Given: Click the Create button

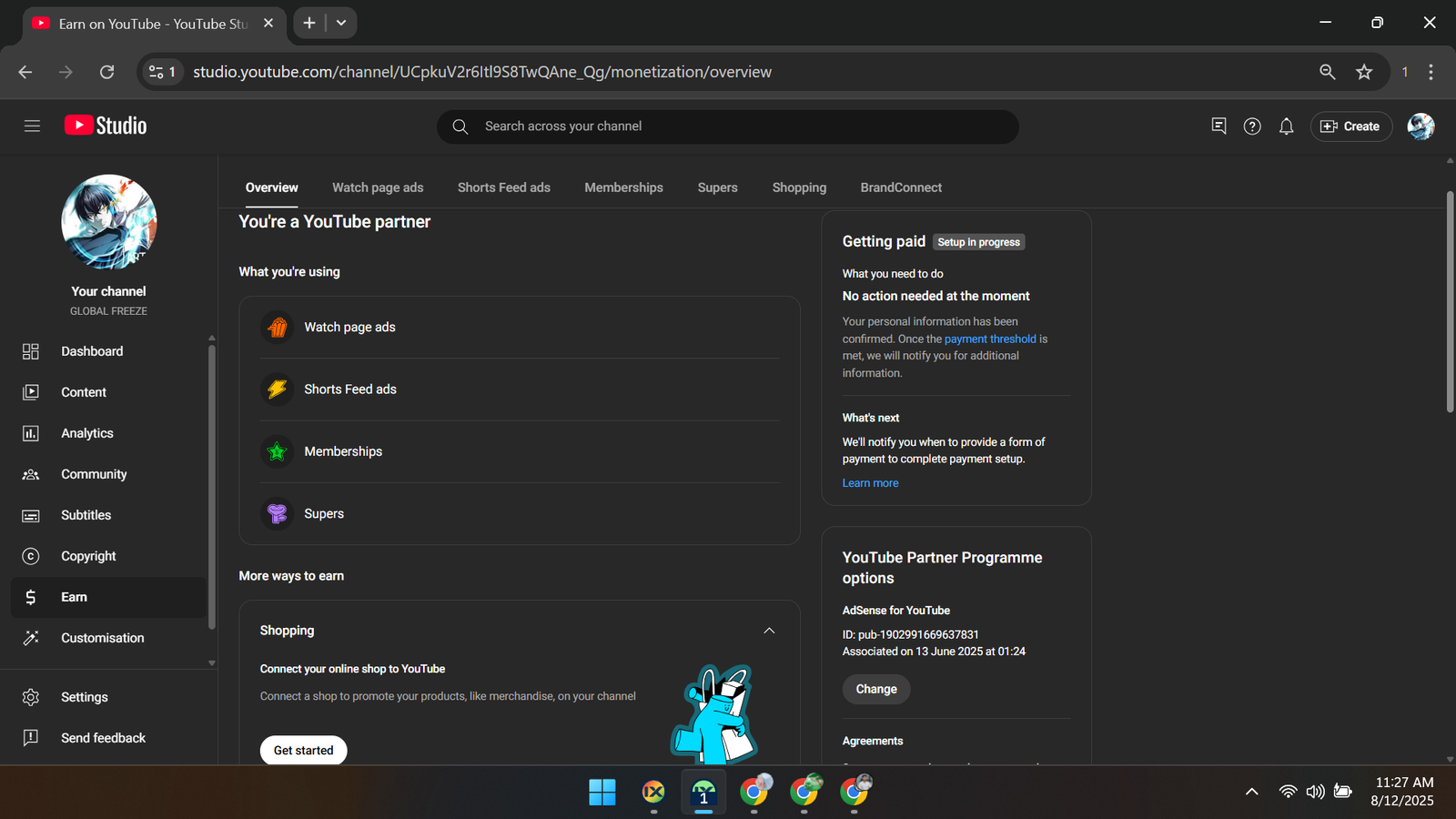Looking at the screenshot, I should coord(1350,126).
